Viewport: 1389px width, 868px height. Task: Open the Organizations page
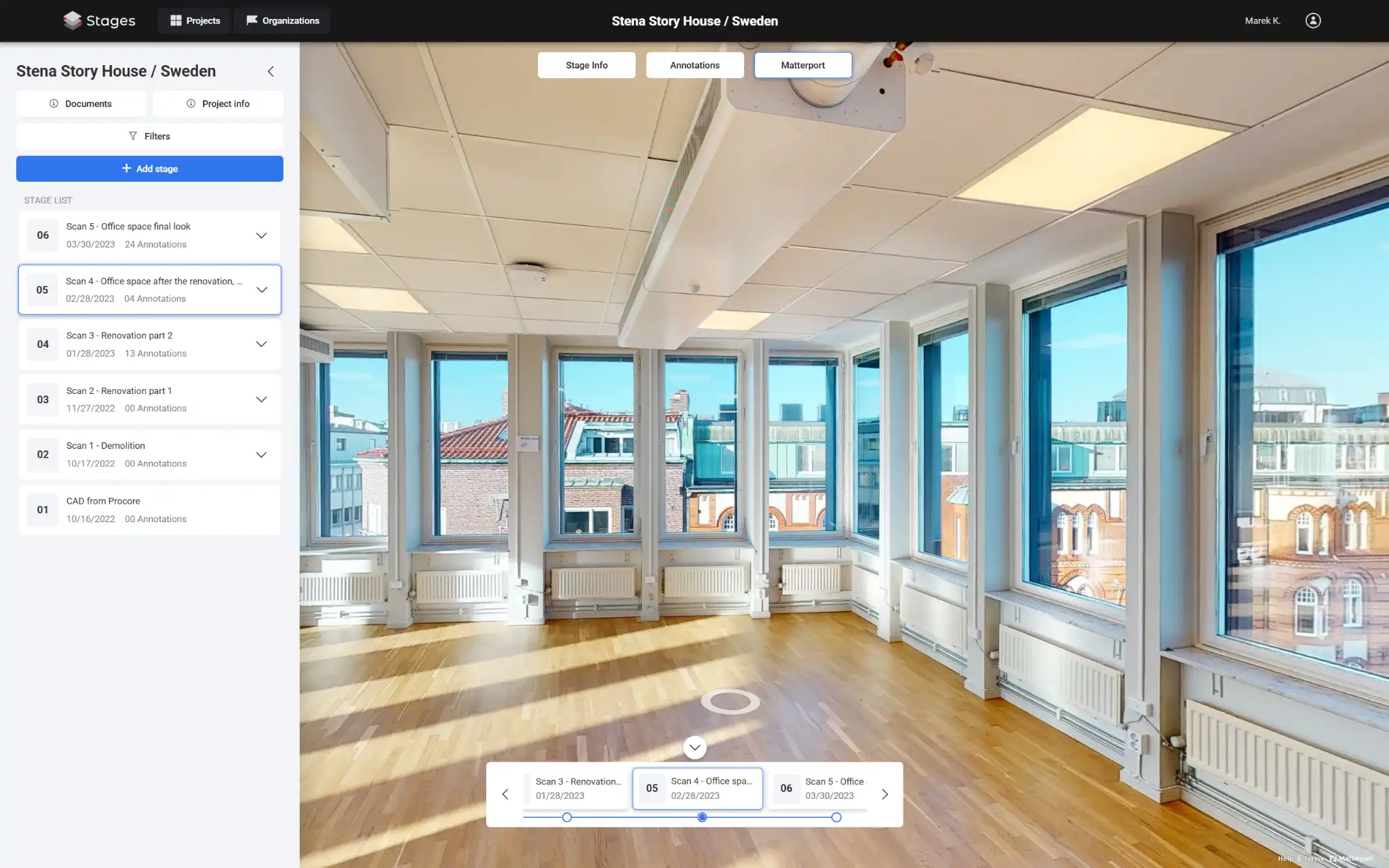click(282, 20)
